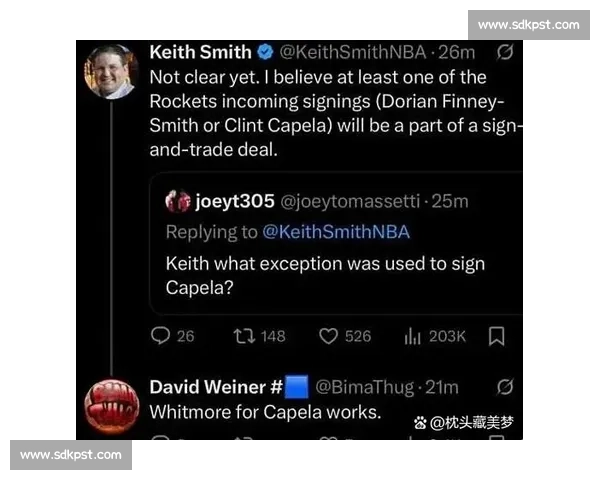Click the slashed-circle icon beside 26m
This screenshot has height=480, width=600.
tap(505, 52)
